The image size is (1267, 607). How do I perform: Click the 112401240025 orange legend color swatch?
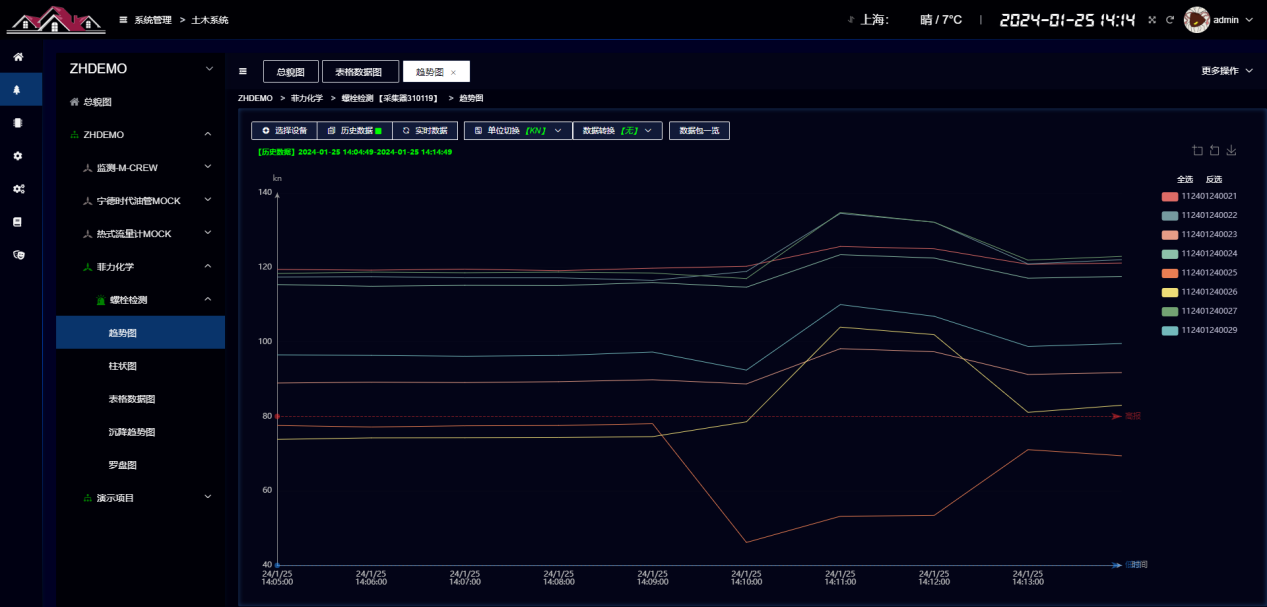1169,273
